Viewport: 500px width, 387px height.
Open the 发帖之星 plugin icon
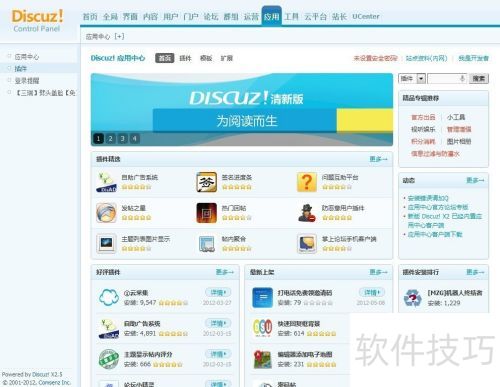click(x=106, y=213)
